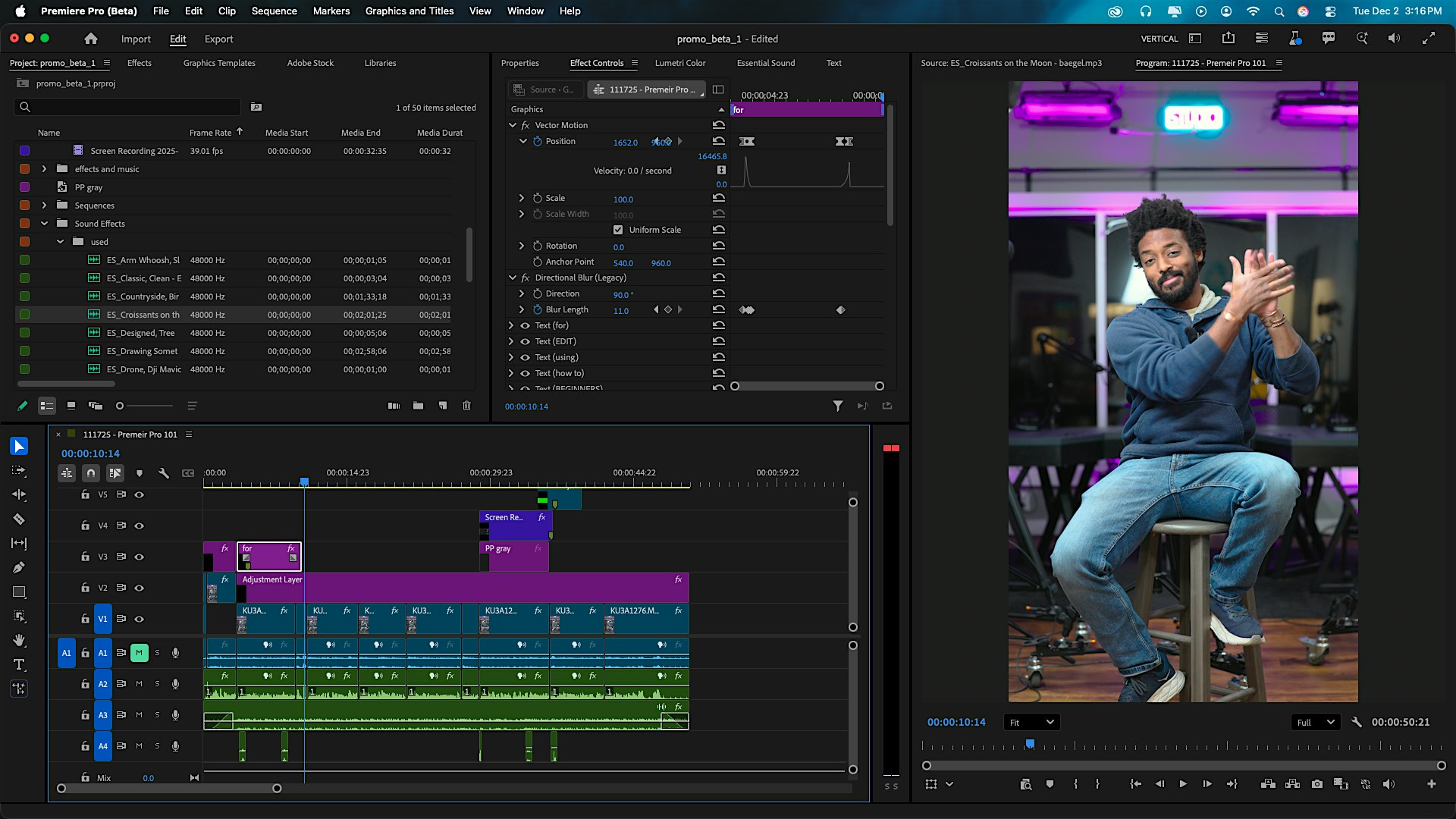Mute audio track A2
Viewport: 1456px width, 819px height.
click(139, 683)
